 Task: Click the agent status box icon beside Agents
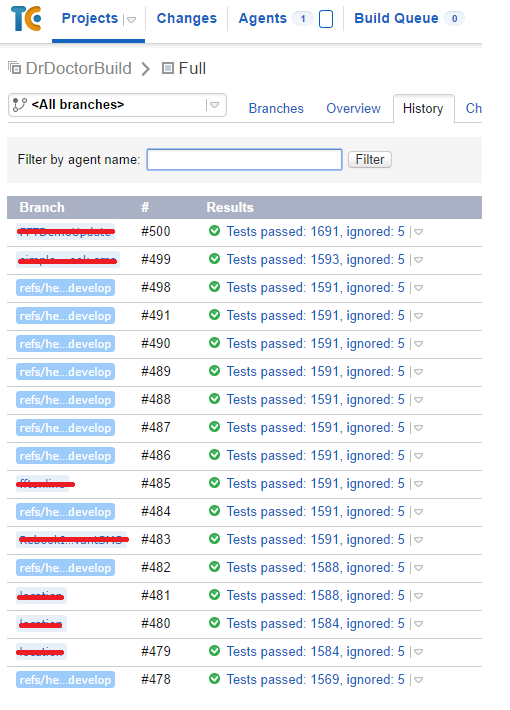click(326, 19)
